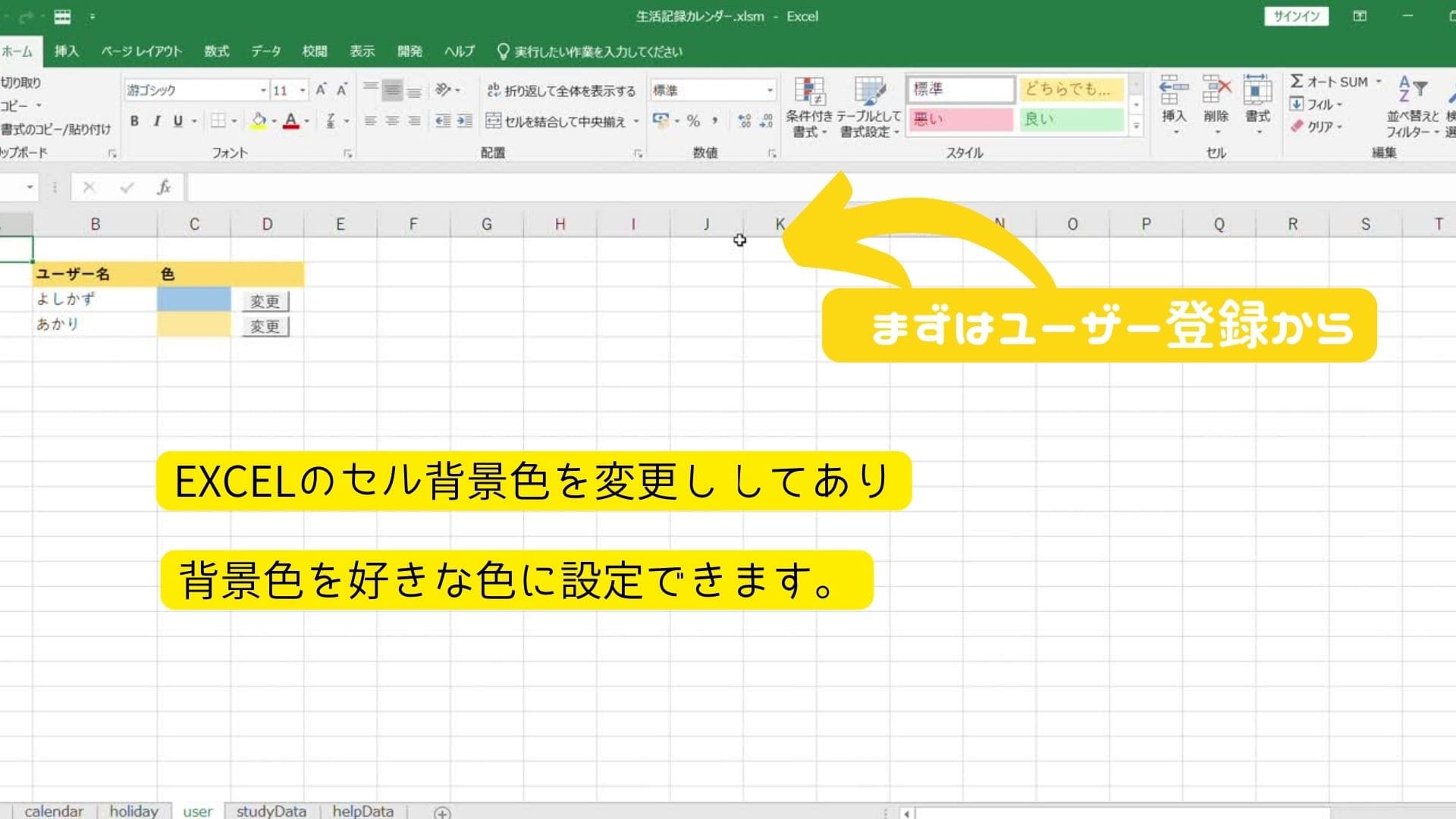The image size is (1456, 819).
Task: Open sort and filter 並べ替えとフィルター
Action: pyautogui.click(x=1412, y=107)
